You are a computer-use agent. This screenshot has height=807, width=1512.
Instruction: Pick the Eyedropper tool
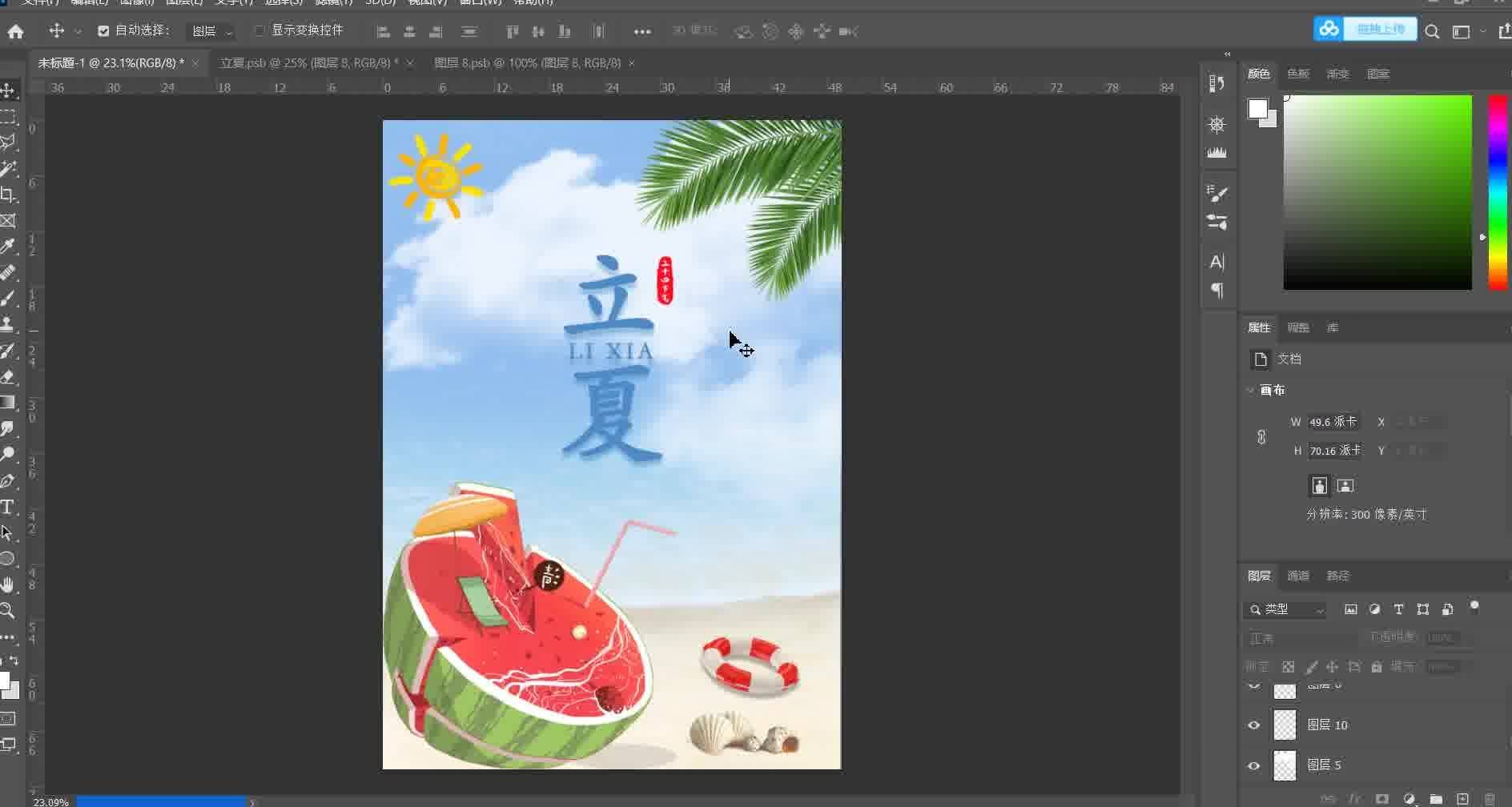8,247
